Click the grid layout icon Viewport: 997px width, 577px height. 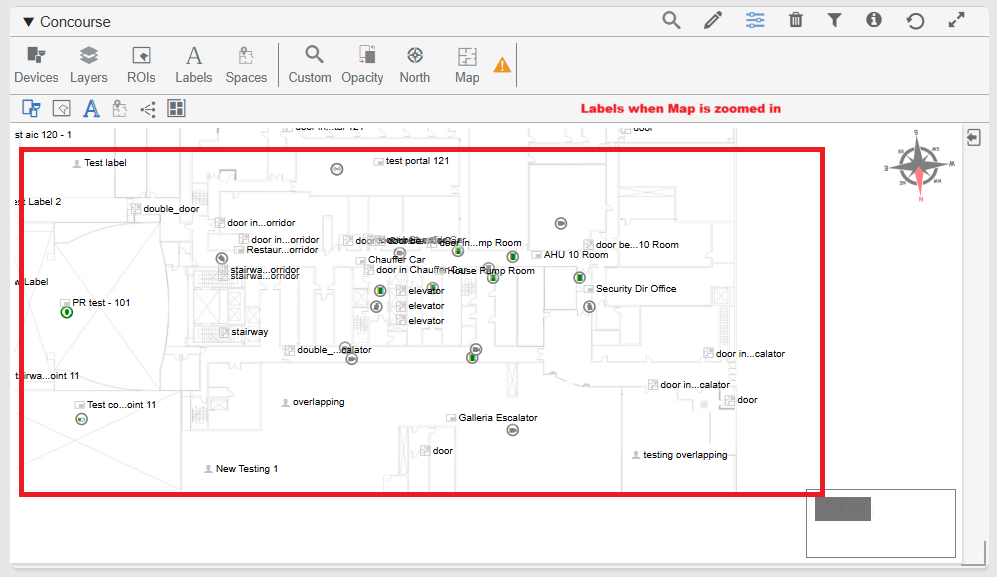[176, 109]
